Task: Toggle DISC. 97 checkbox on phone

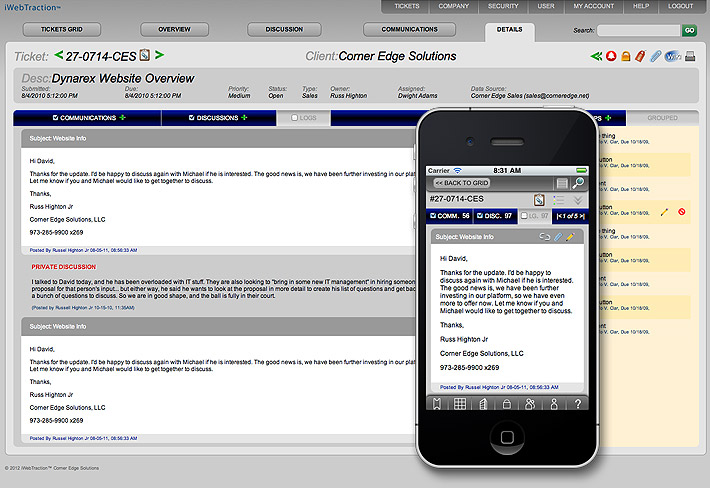Action: 480,216
